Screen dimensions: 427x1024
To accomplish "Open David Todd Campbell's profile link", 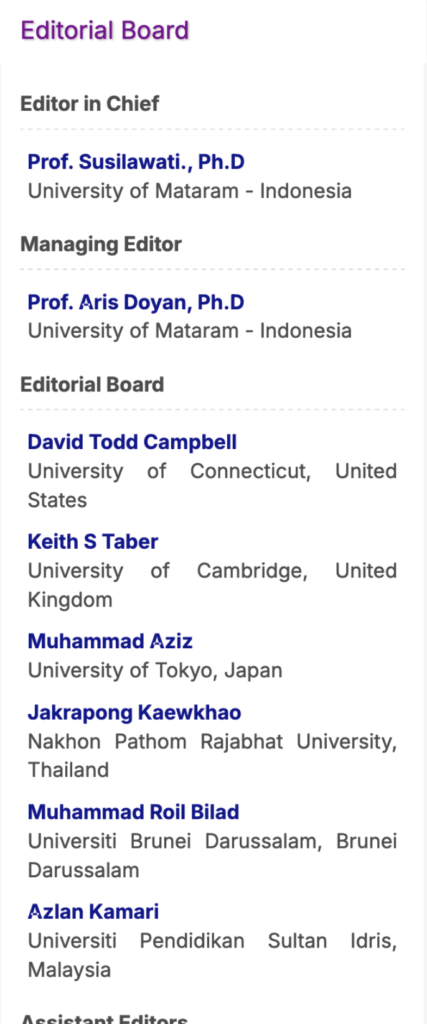I will point(132,442).
